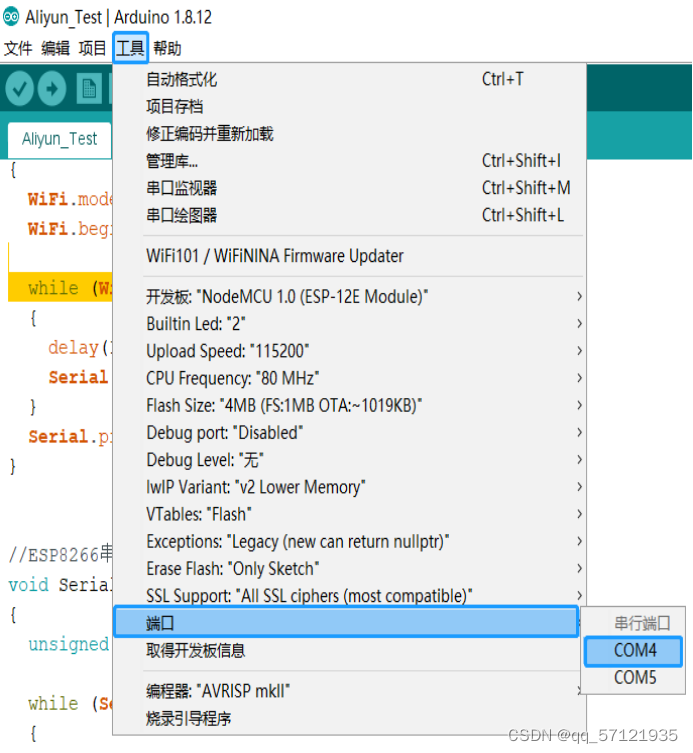693x753 pixels.
Task: Expand the Exceptions Legacy submenu
Action: pyautogui.click(x=349, y=542)
